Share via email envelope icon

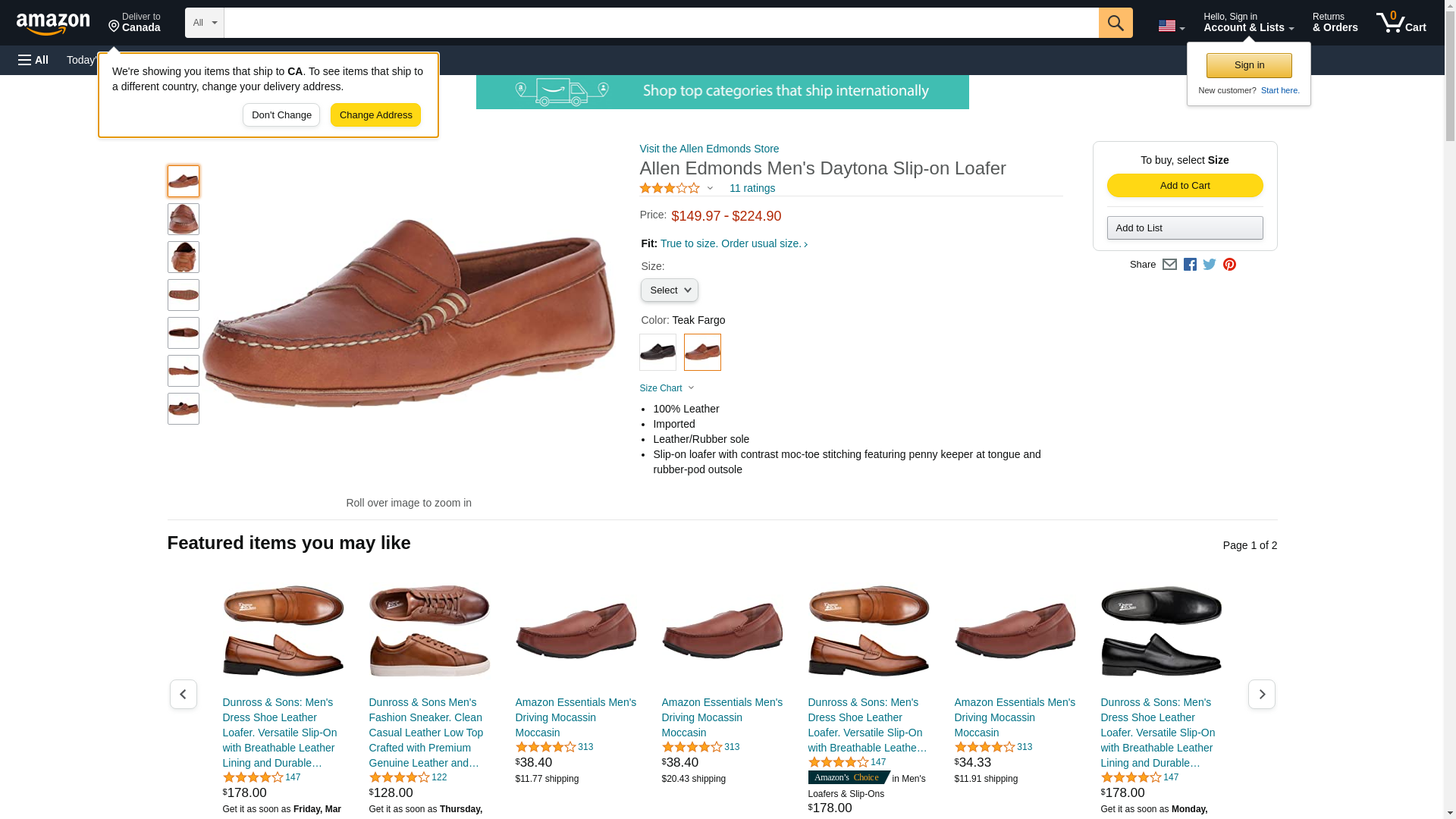(x=1169, y=265)
